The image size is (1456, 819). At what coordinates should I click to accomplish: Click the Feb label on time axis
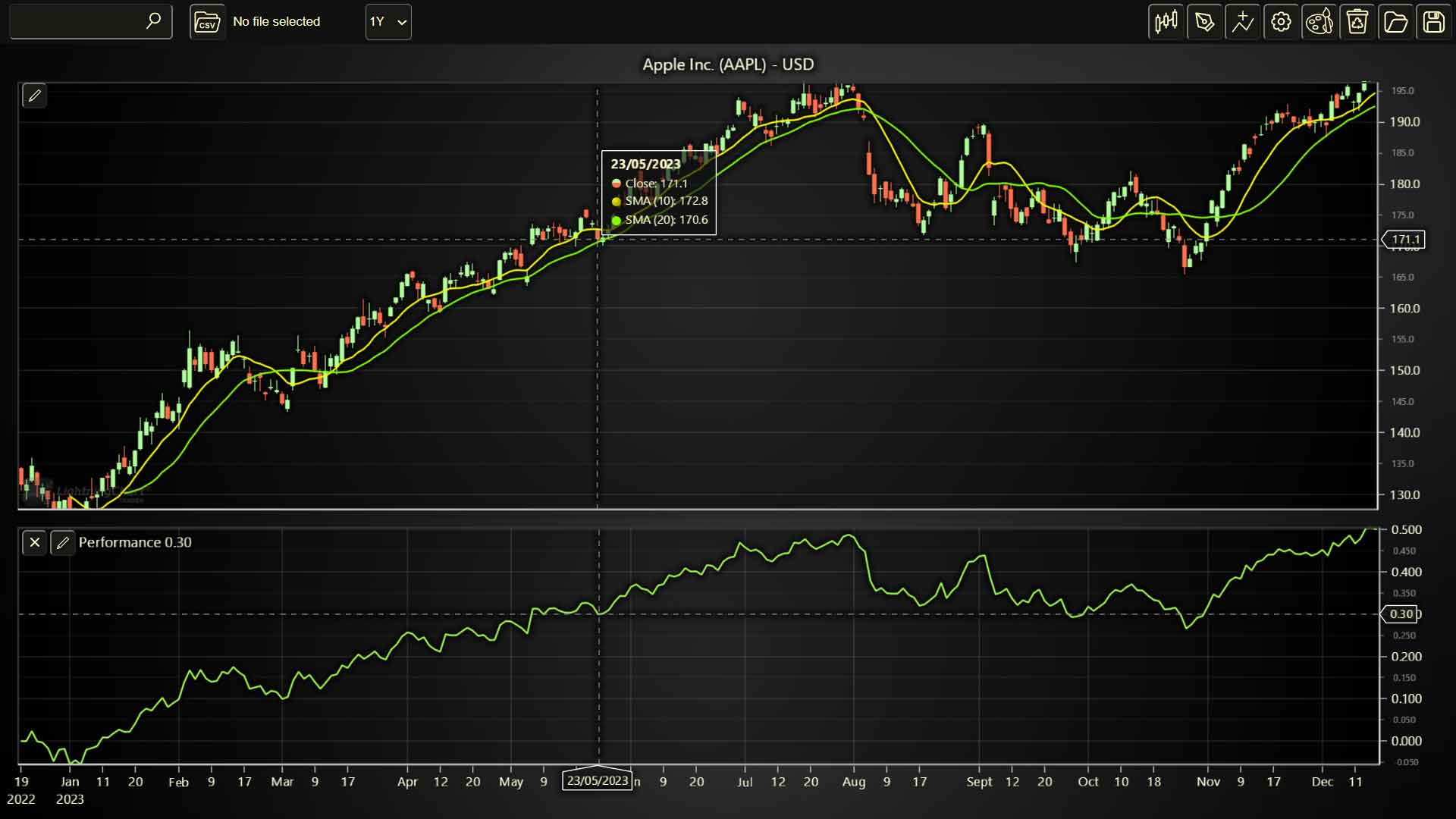pos(178,782)
